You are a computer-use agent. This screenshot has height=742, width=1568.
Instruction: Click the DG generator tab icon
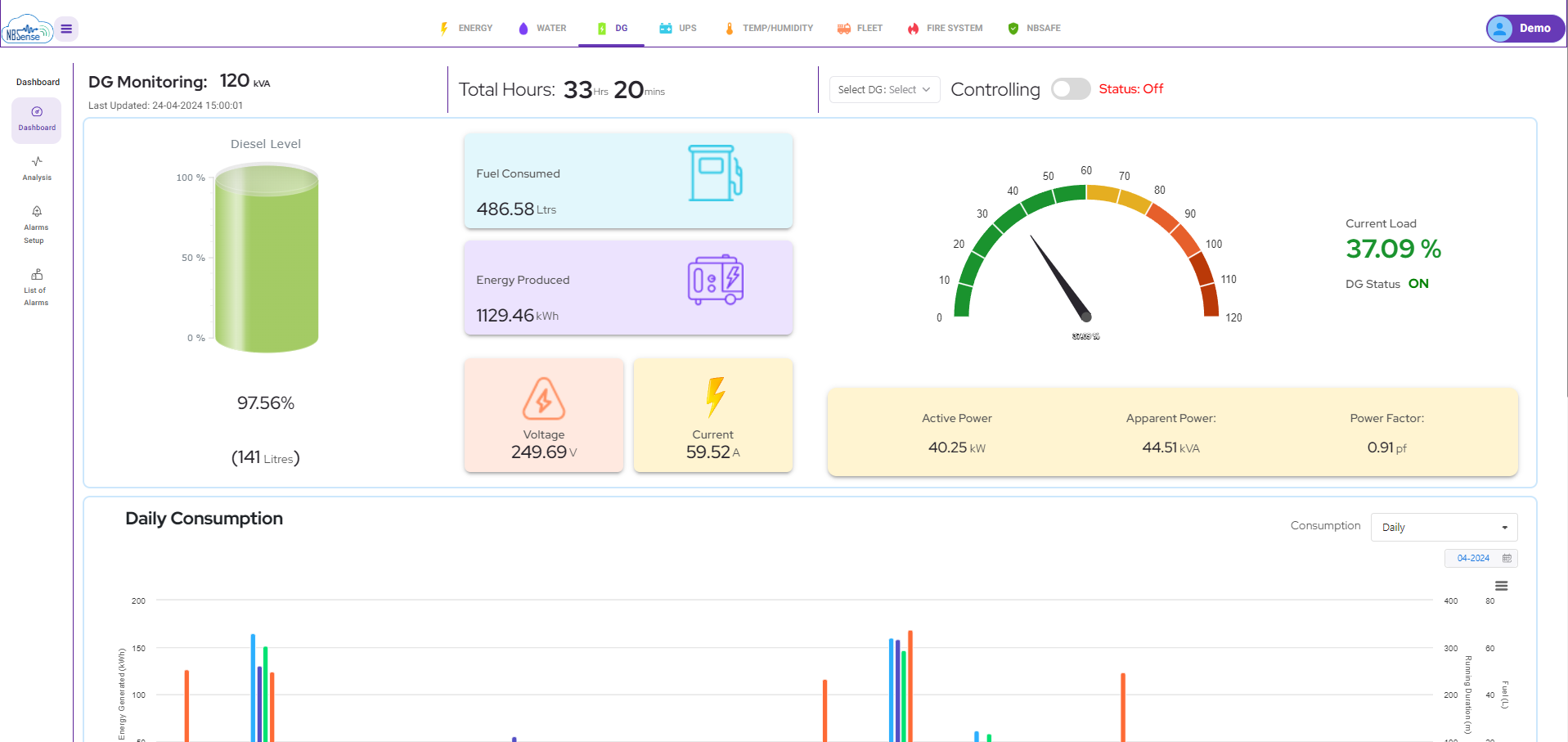[602, 29]
